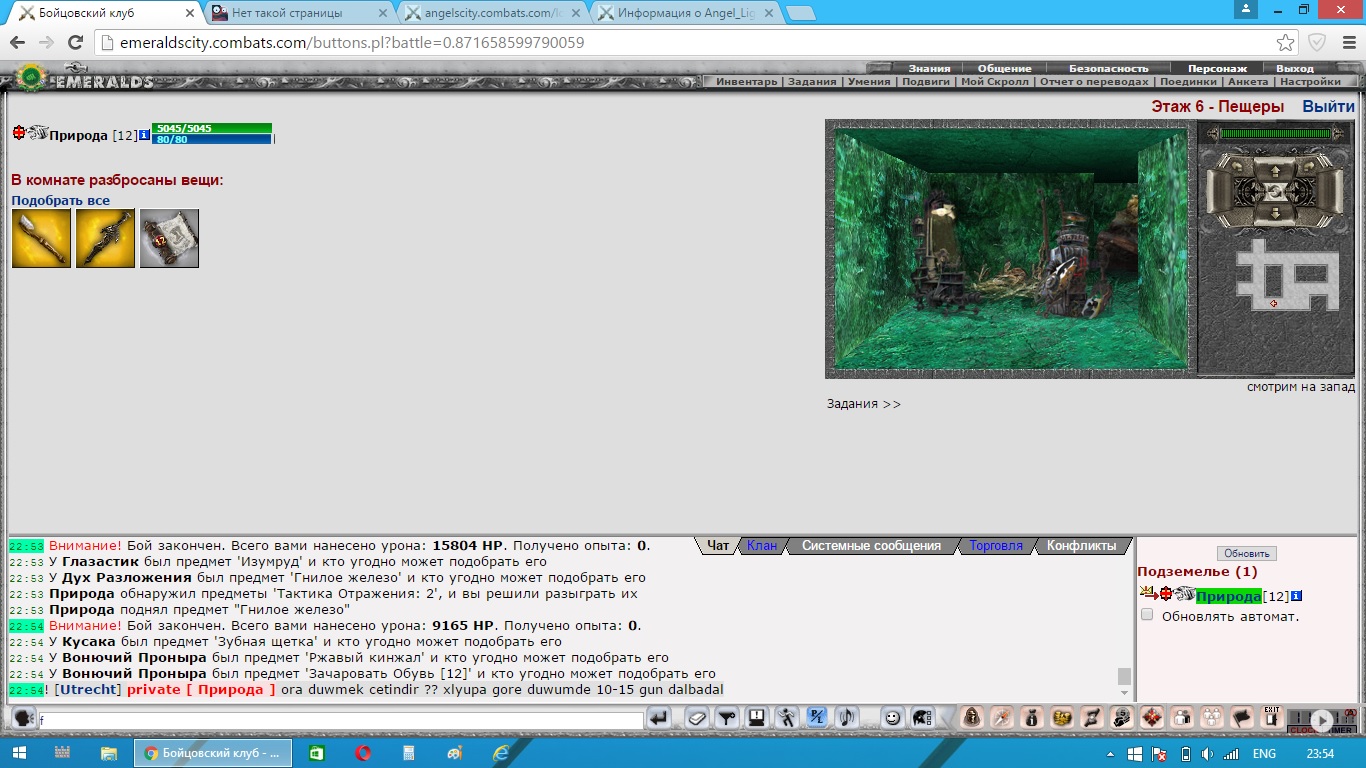
Task: Click the clock timer play button
Action: (1321, 719)
